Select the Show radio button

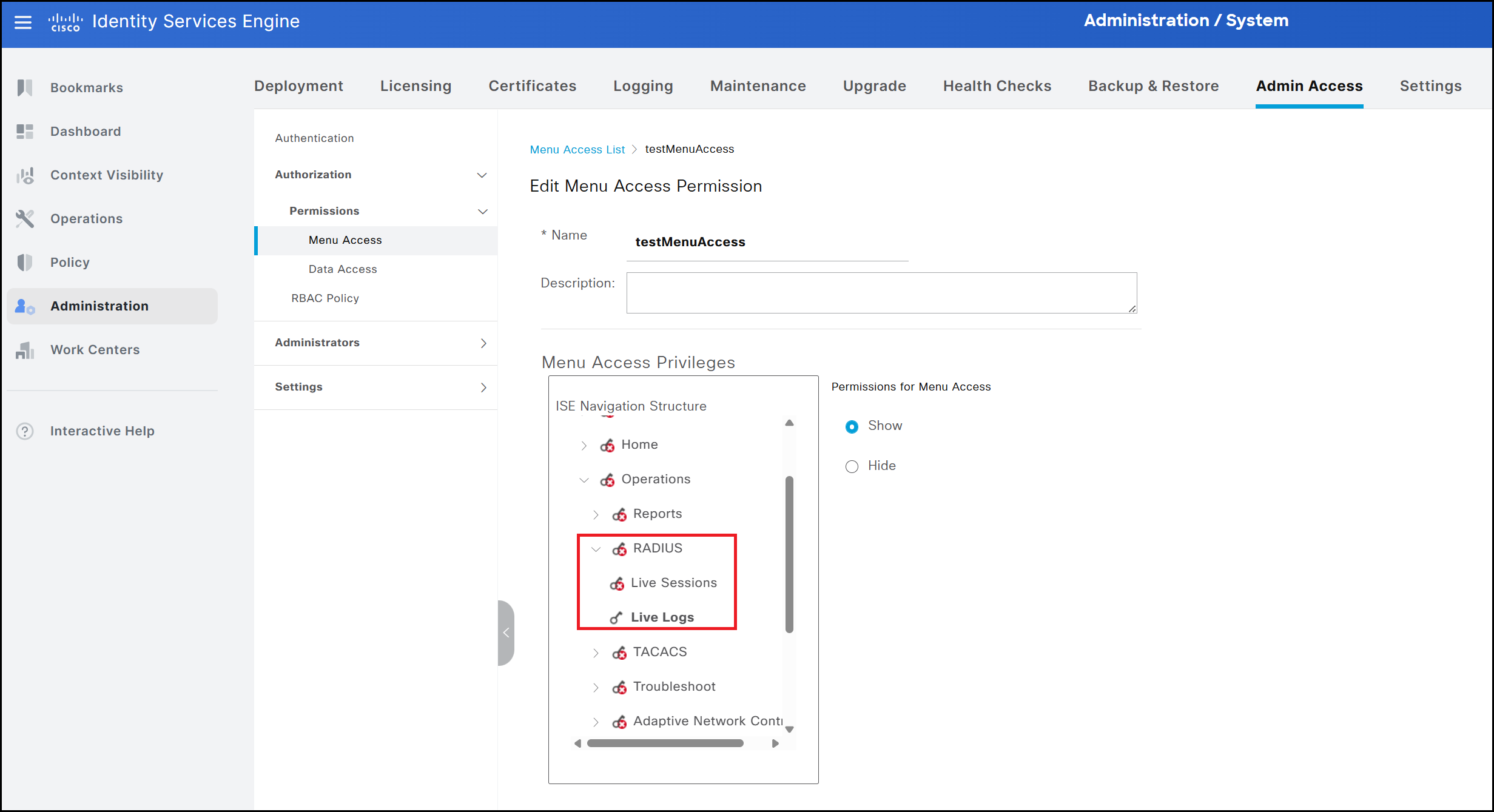[852, 427]
